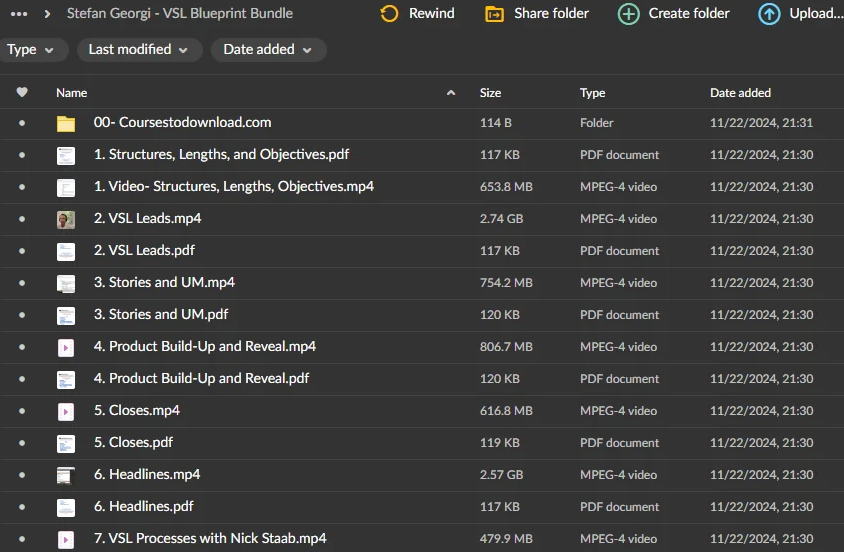Select the 6. Headlines.mp4 file name
844x552 pixels.
click(147, 474)
